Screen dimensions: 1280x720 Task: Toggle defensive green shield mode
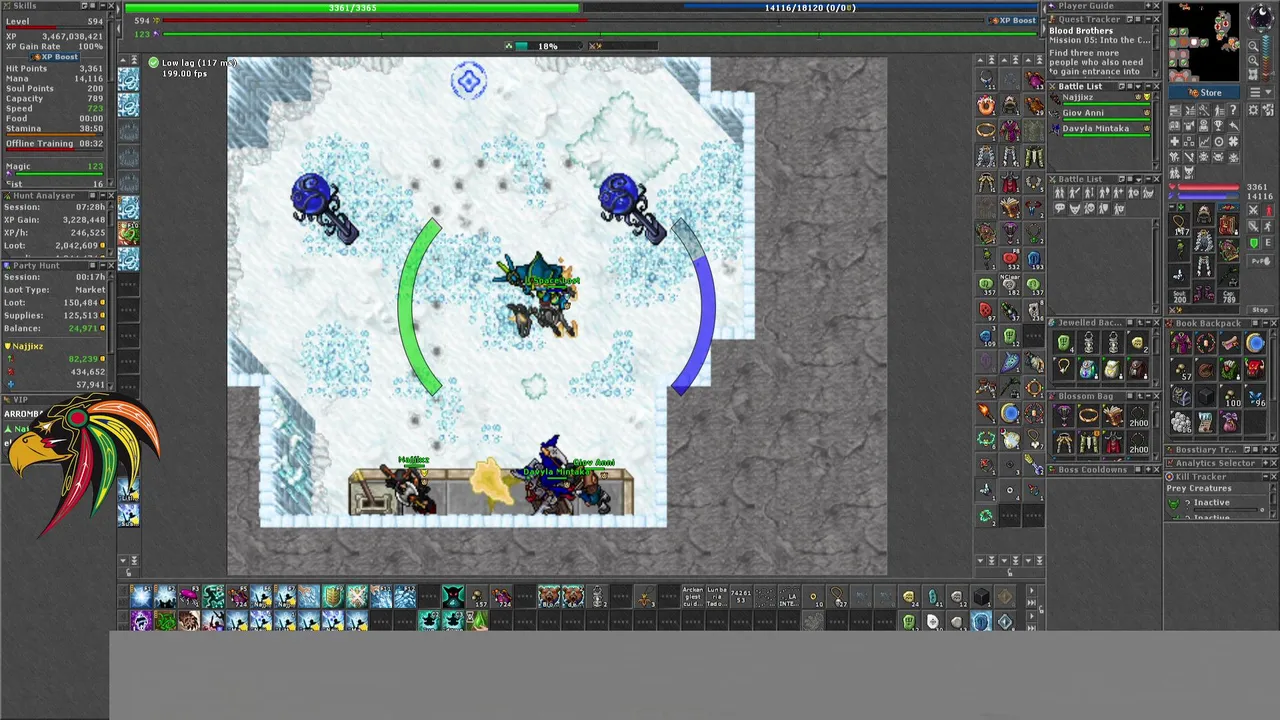pyautogui.click(x=1253, y=242)
